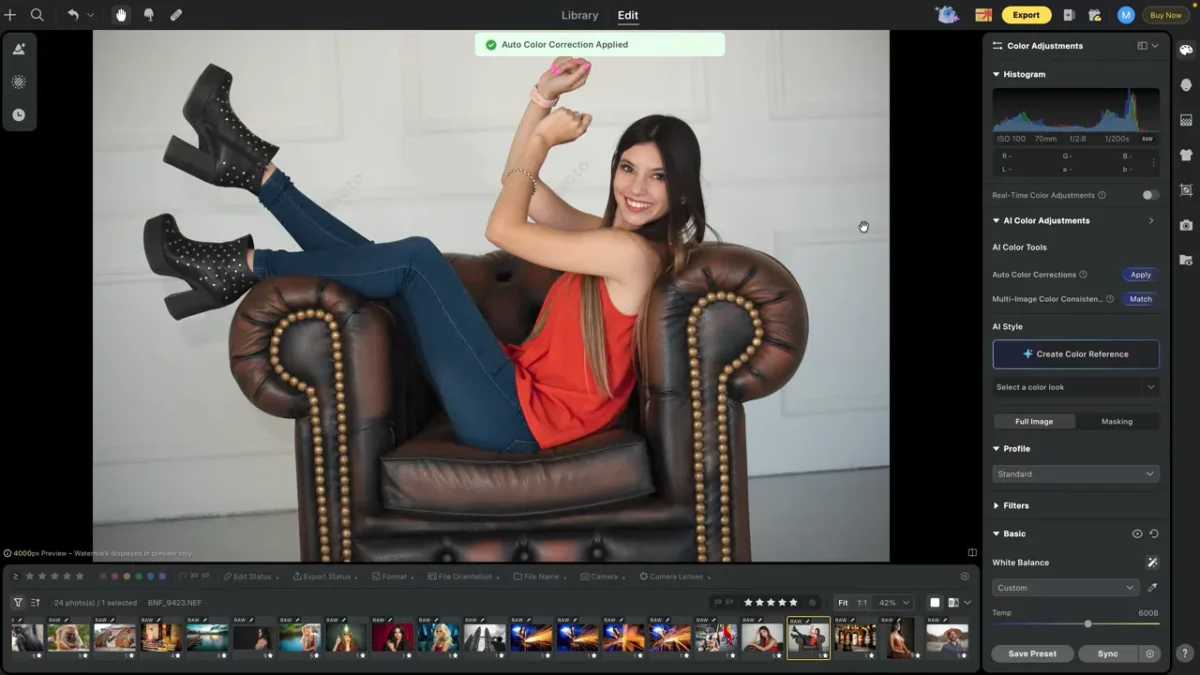Open the M user account avatar
This screenshot has width=1200, height=675.
coord(1126,15)
